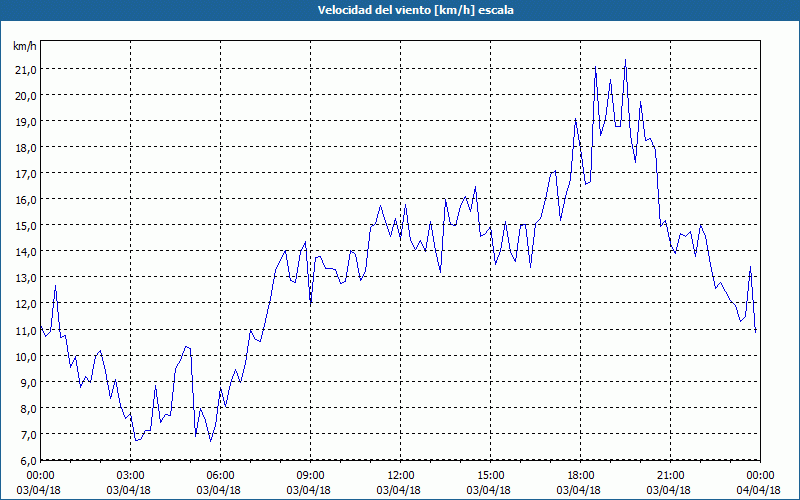
Task: Click the '10,0' y-axis tick label
Action: click(x=26, y=356)
